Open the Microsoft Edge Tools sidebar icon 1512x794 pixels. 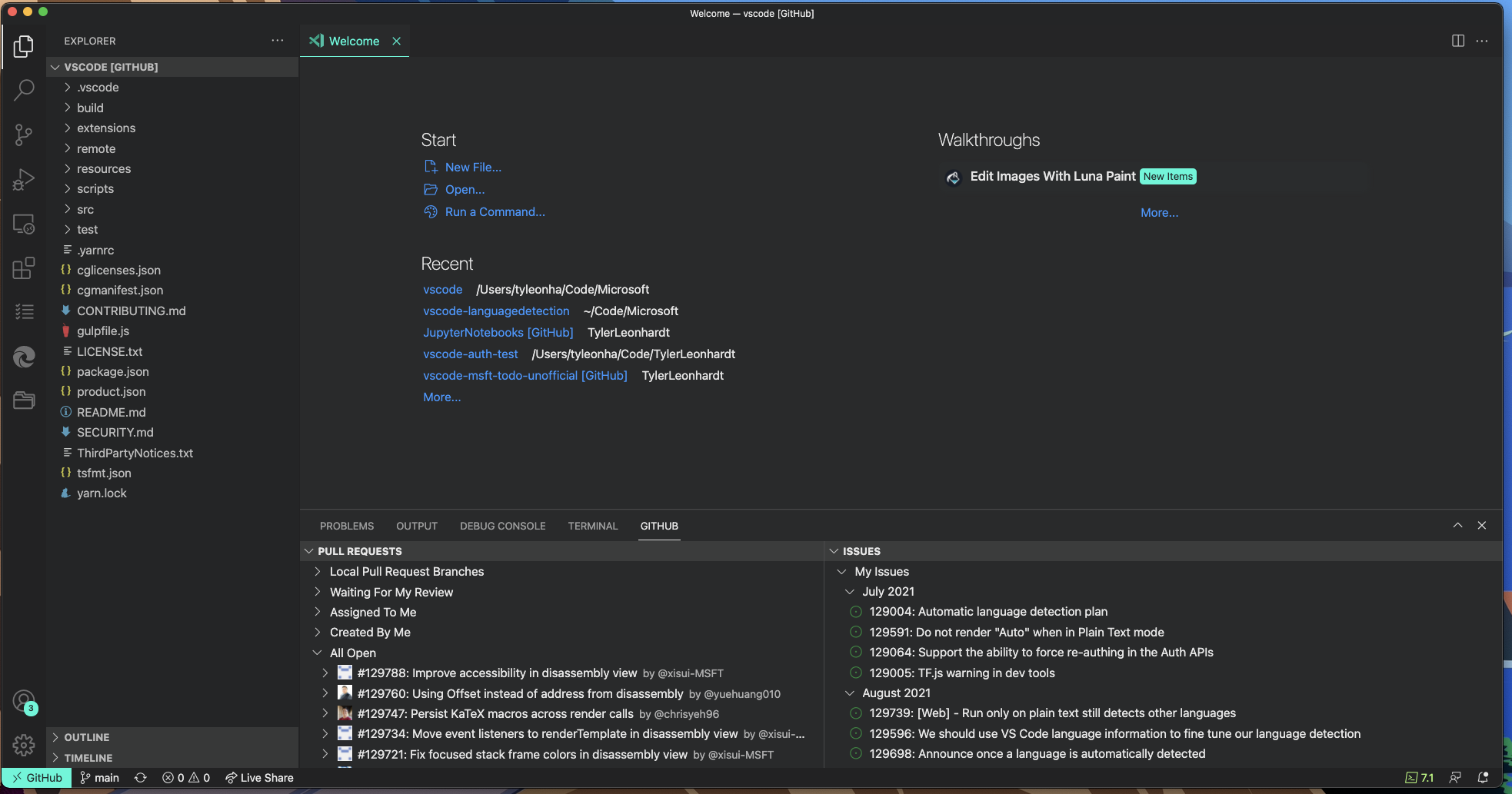(x=24, y=357)
